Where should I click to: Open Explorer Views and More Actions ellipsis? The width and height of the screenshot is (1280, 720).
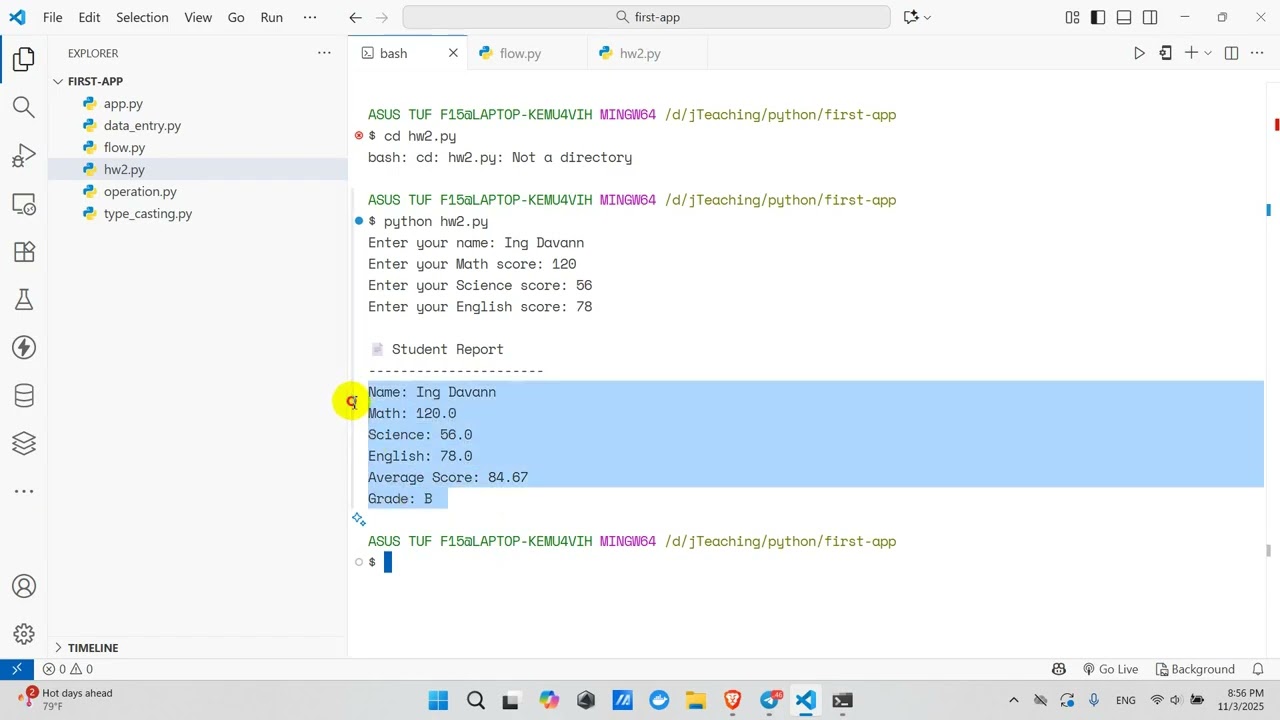[324, 53]
